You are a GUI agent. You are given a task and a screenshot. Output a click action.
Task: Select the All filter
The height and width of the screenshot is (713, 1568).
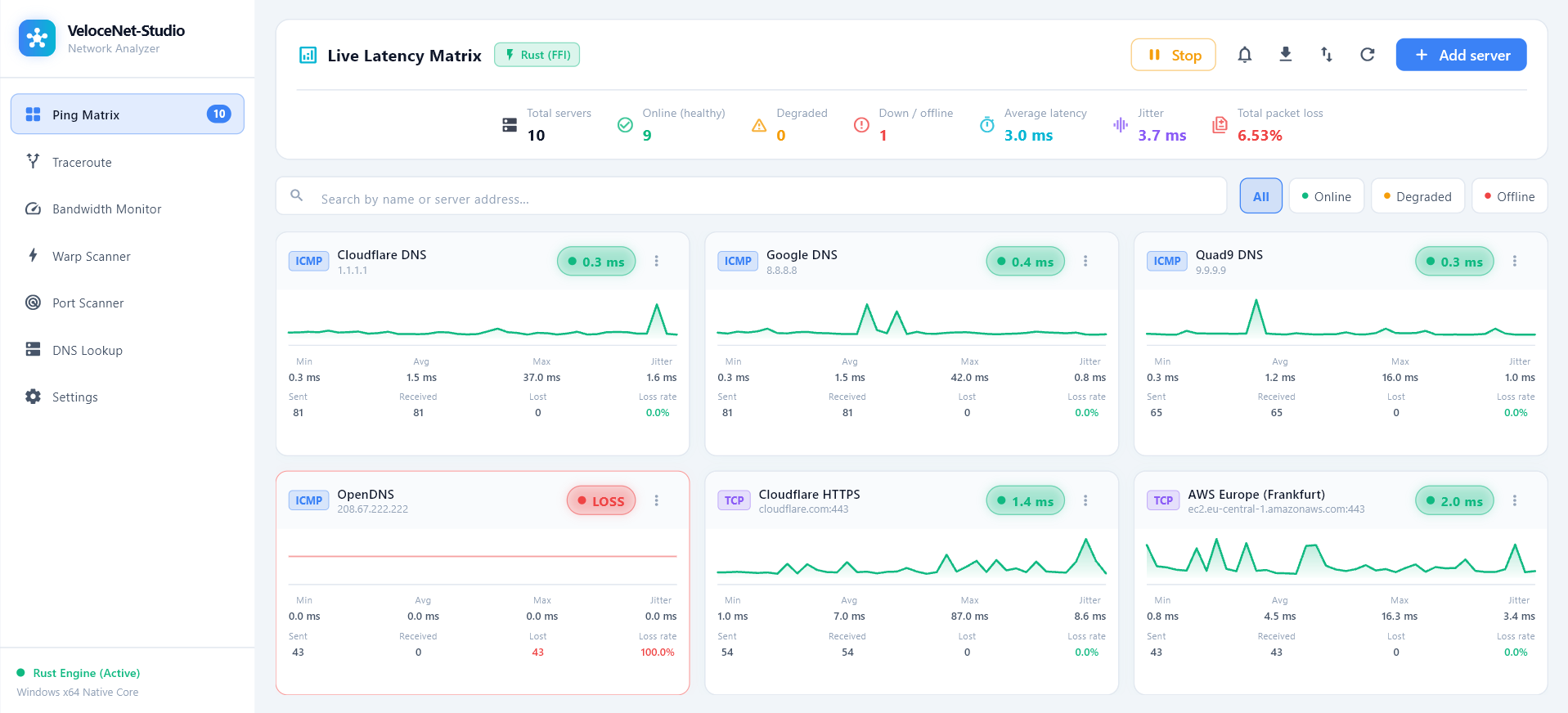[x=1261, y=196]
